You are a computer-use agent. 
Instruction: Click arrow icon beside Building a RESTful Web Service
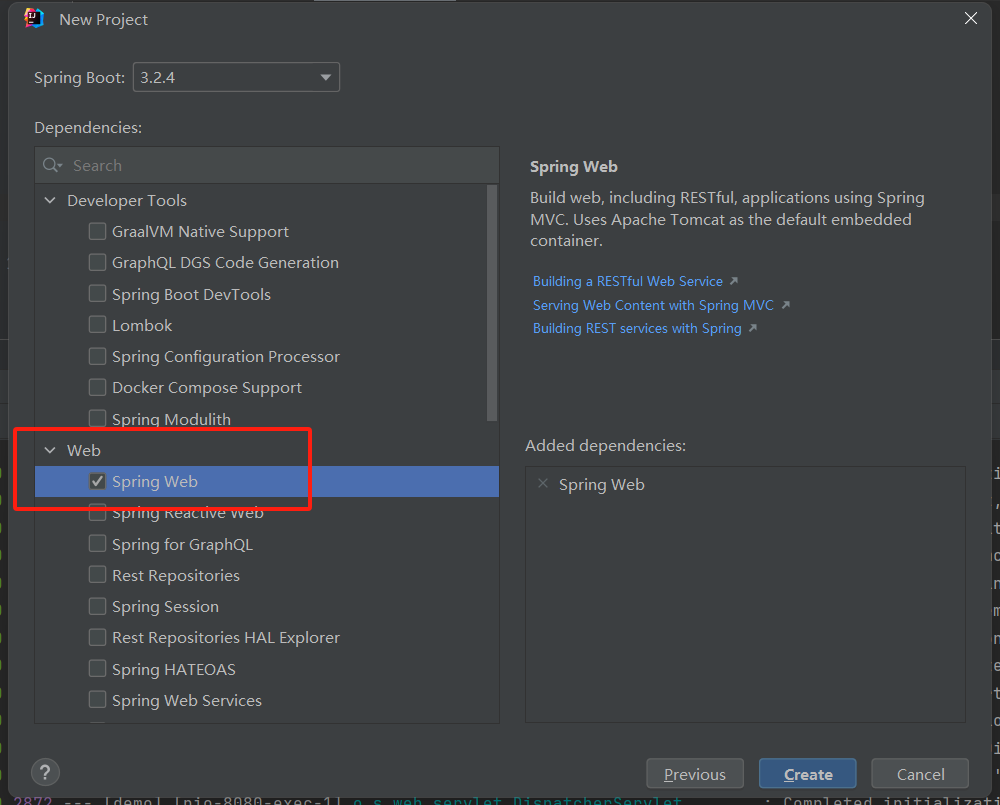[x=733, y=281]
